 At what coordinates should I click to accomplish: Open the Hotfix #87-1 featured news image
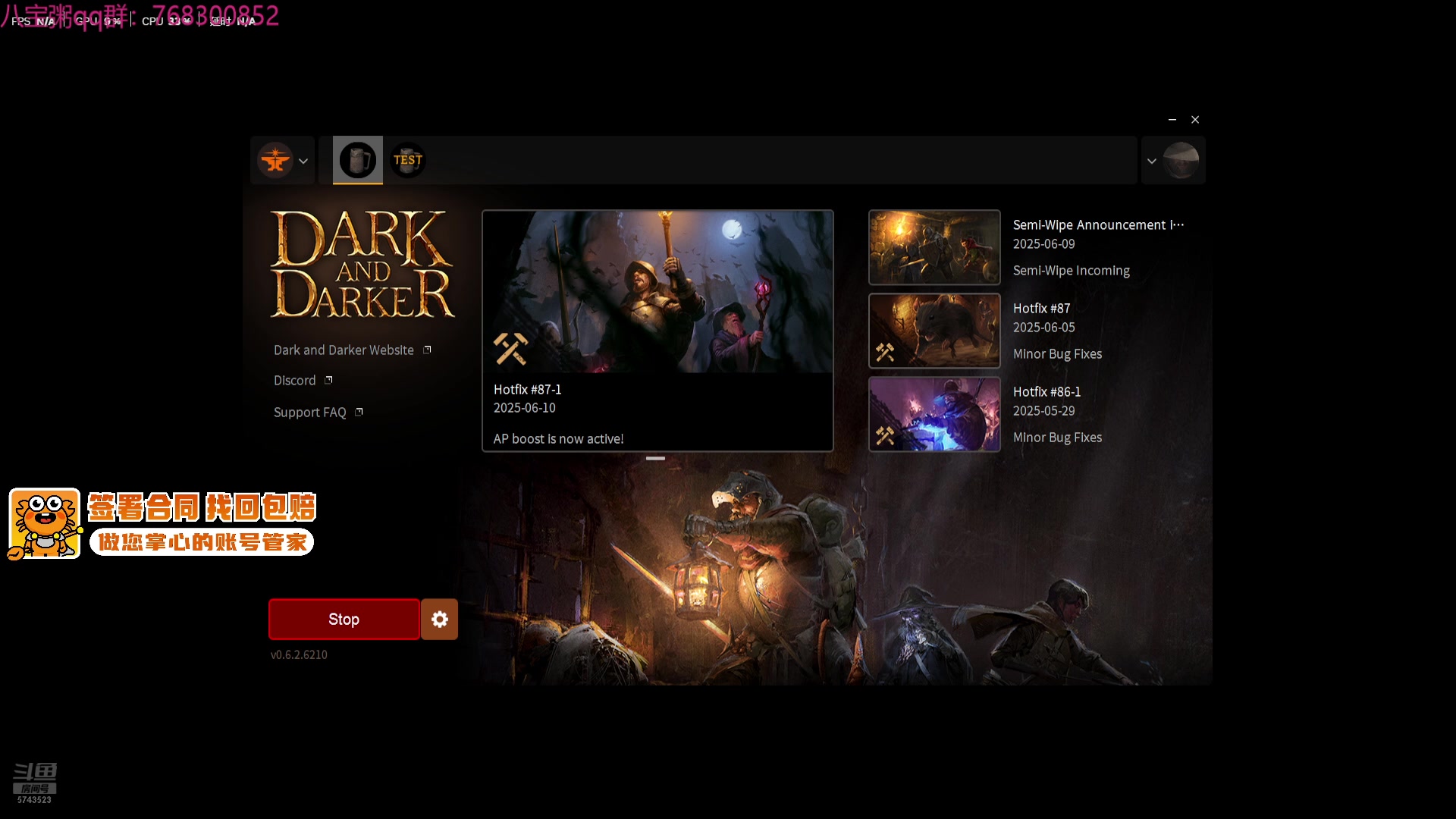coord(657,292)
